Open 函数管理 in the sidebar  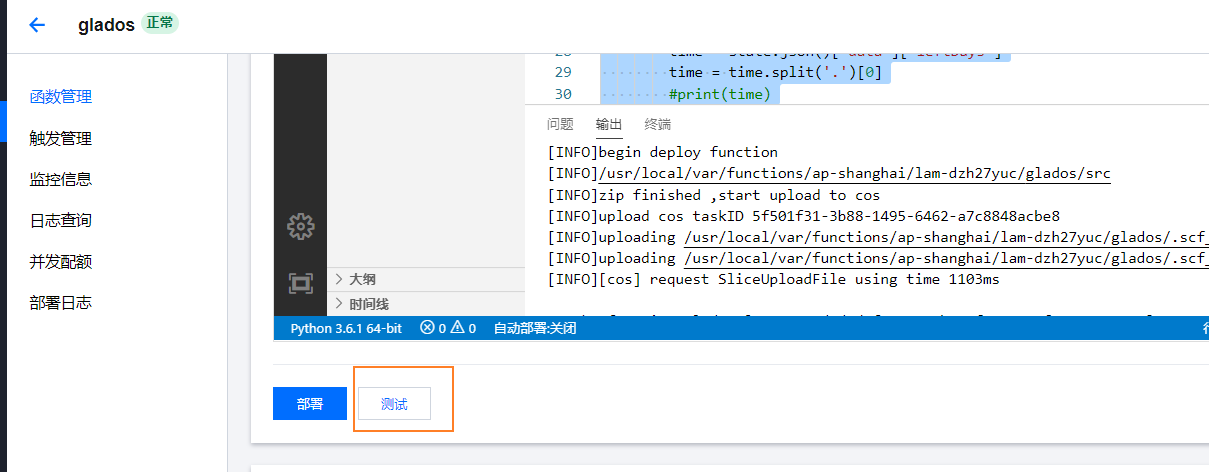pyautogui.click(x=61, y=97)
